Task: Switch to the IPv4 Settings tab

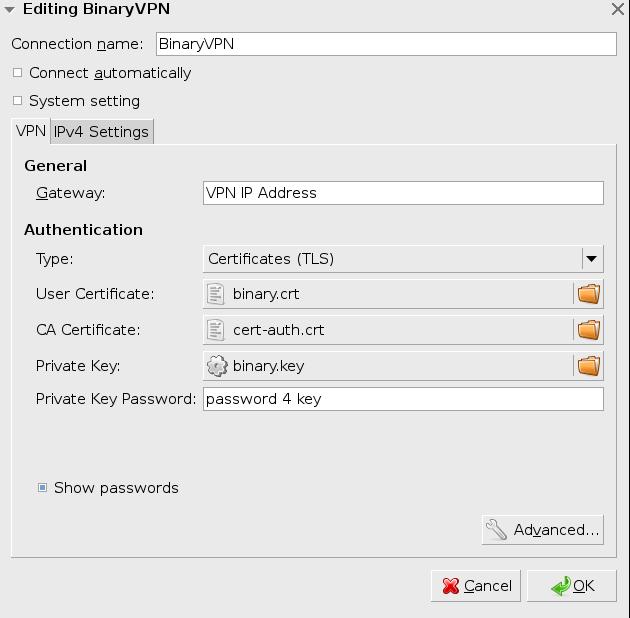Action: coord(101,132)
